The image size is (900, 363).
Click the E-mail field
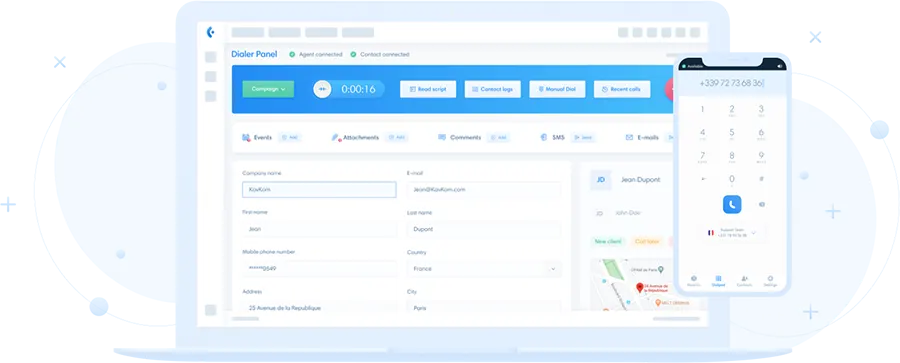click(x=484, y=190)
